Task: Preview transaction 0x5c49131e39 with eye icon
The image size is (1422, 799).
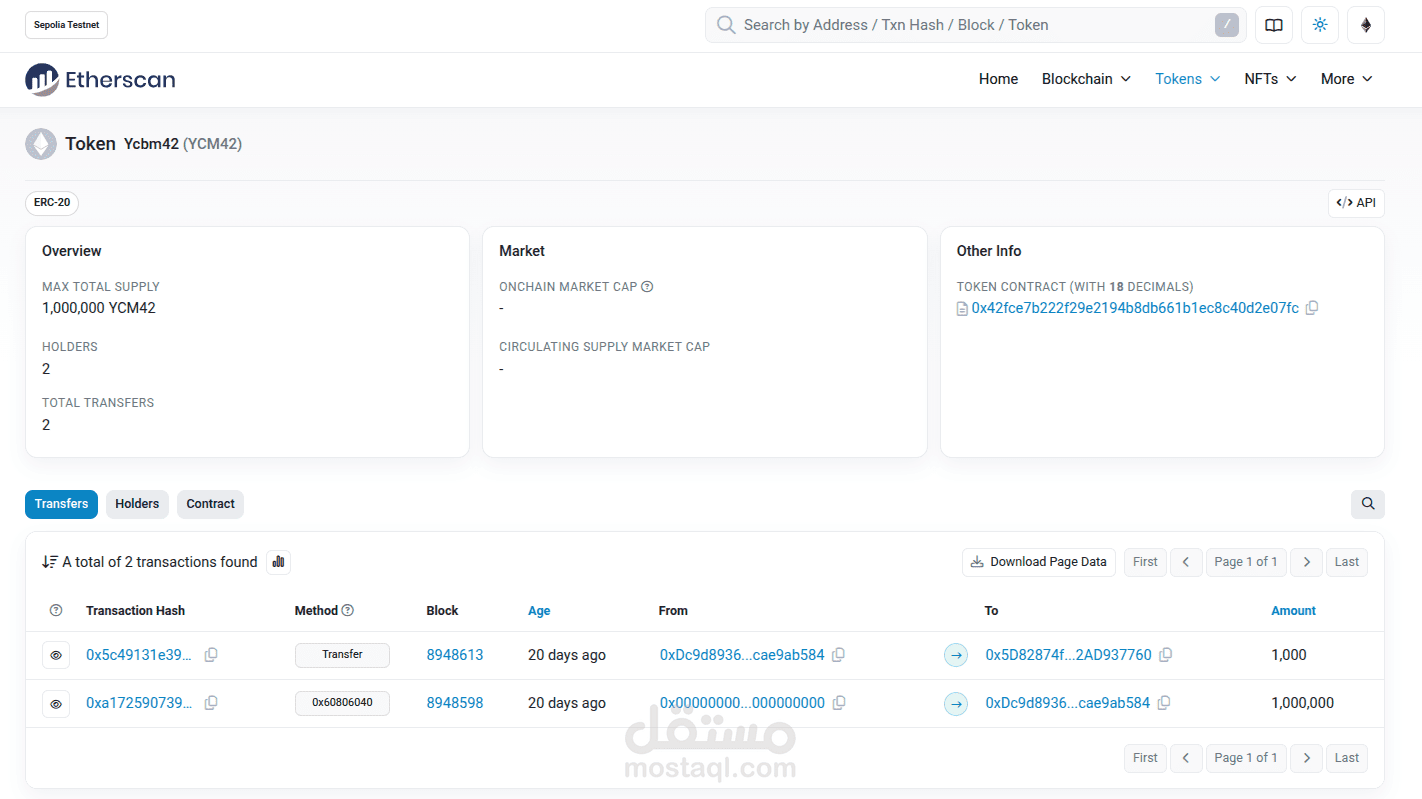Action: (x=56, y=655)
